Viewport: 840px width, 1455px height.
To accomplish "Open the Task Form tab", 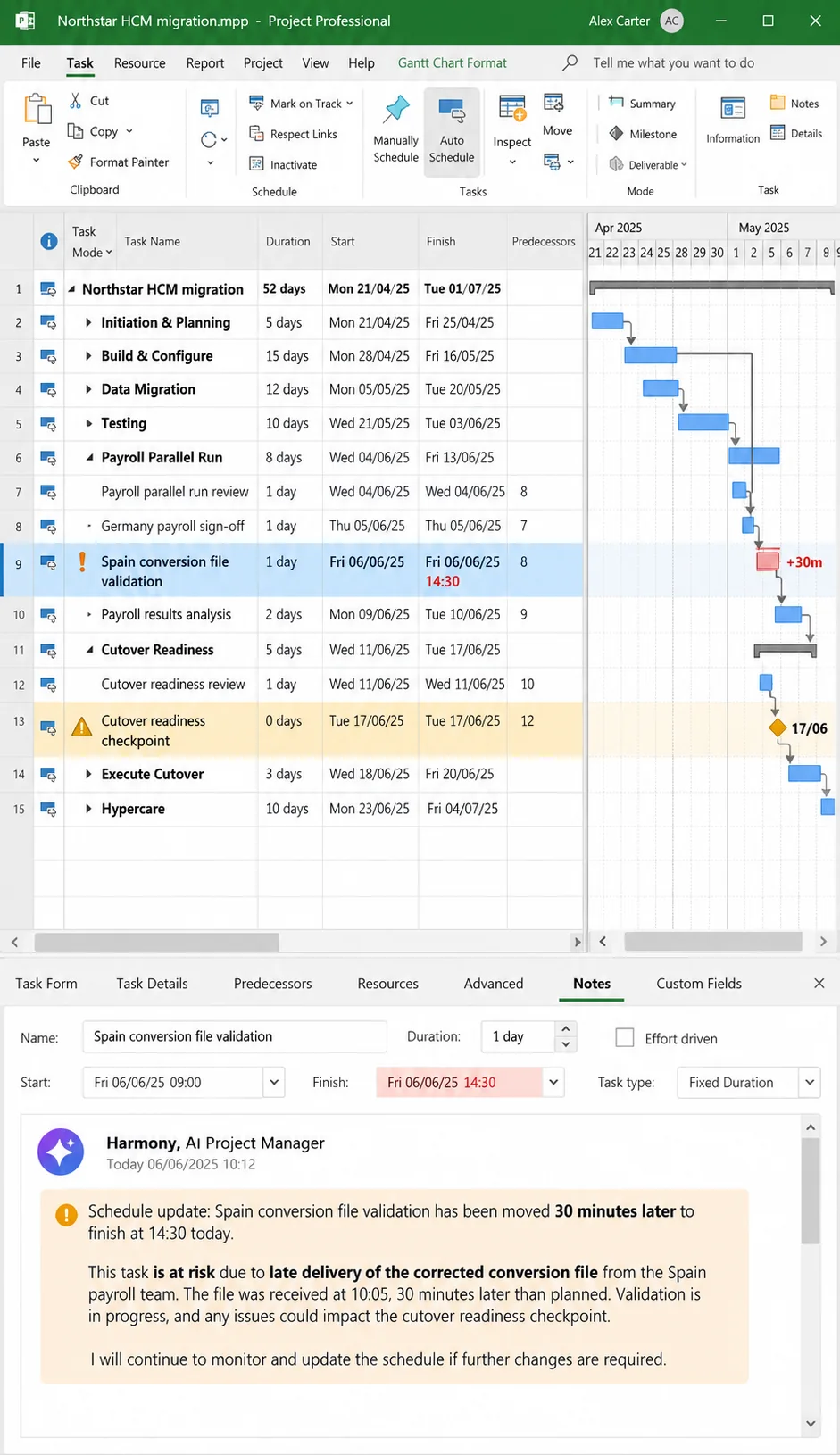I will click(x=46, y=983).
